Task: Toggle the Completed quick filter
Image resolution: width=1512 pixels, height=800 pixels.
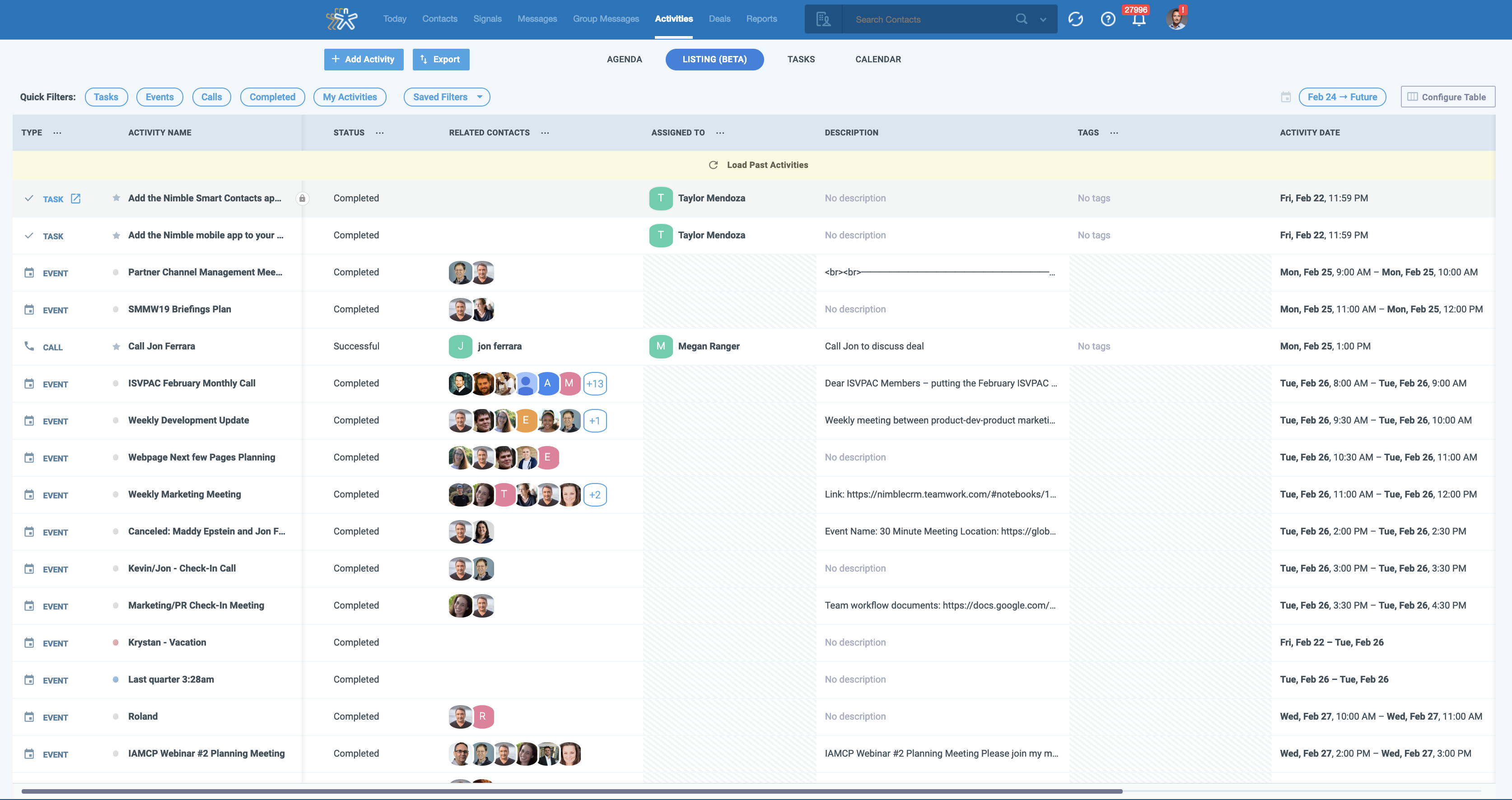Action: [x=272, y=97]
